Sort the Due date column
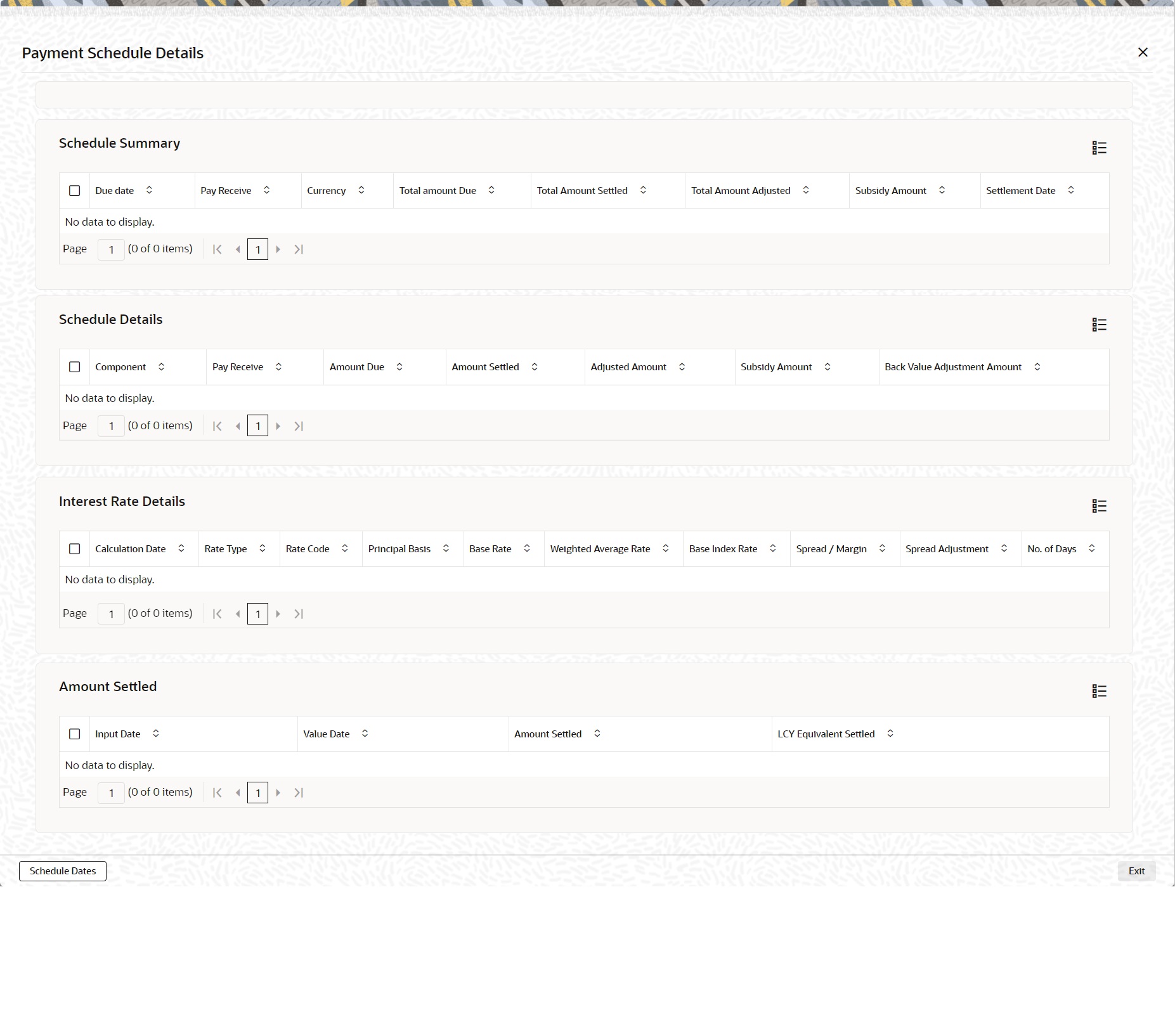 point(150,190)
